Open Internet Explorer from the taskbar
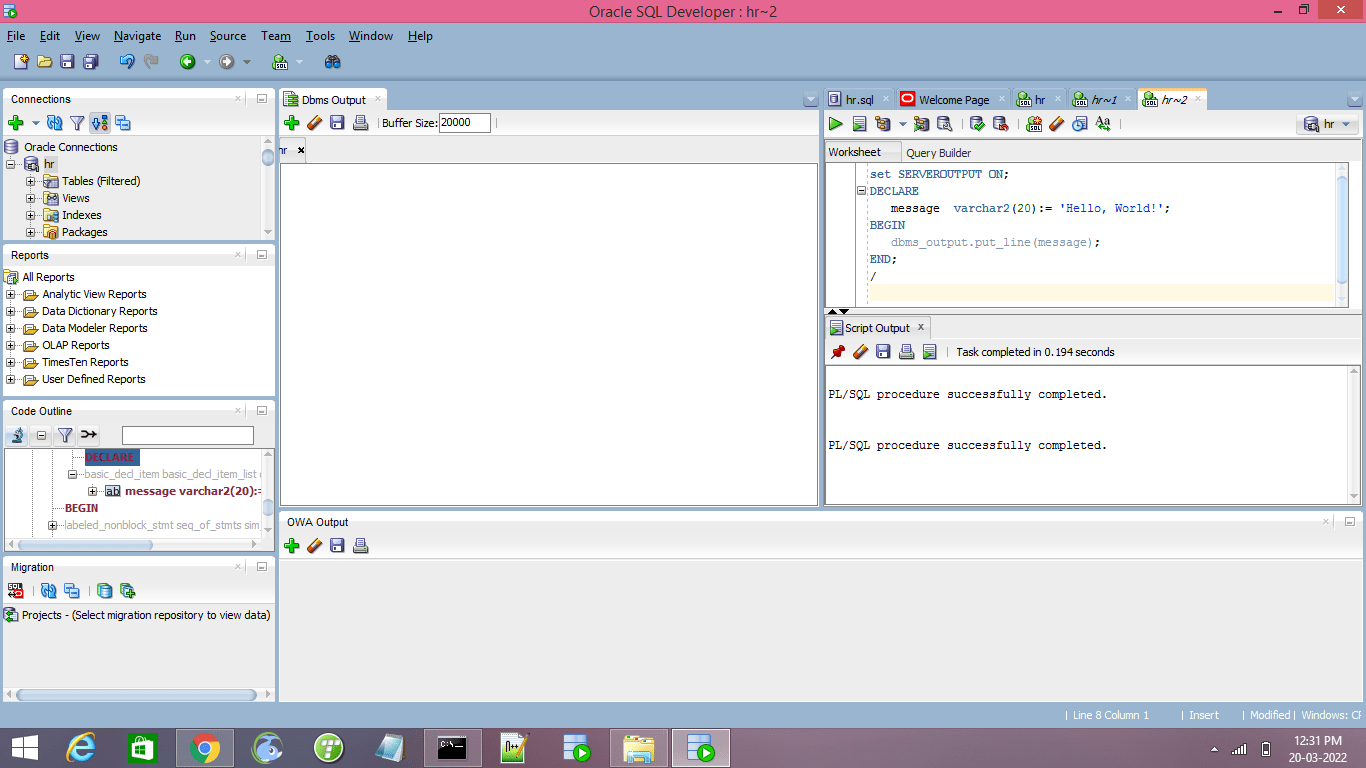Image resolution: width=1366 pixels, height=768 pixels. click(x=80, y=748)
